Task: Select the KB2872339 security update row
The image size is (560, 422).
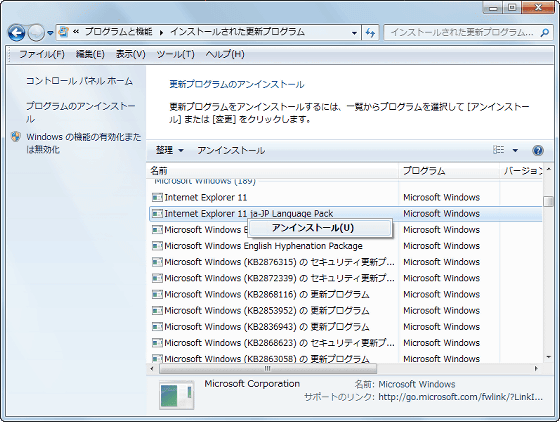Action: (346, 278)
